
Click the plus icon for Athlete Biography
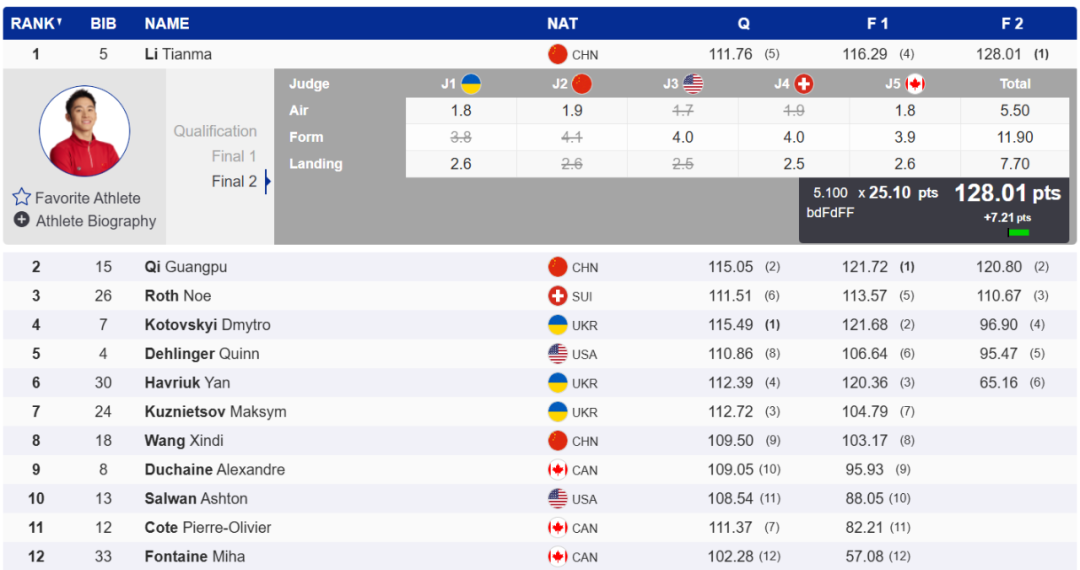[x=21, y=220]
